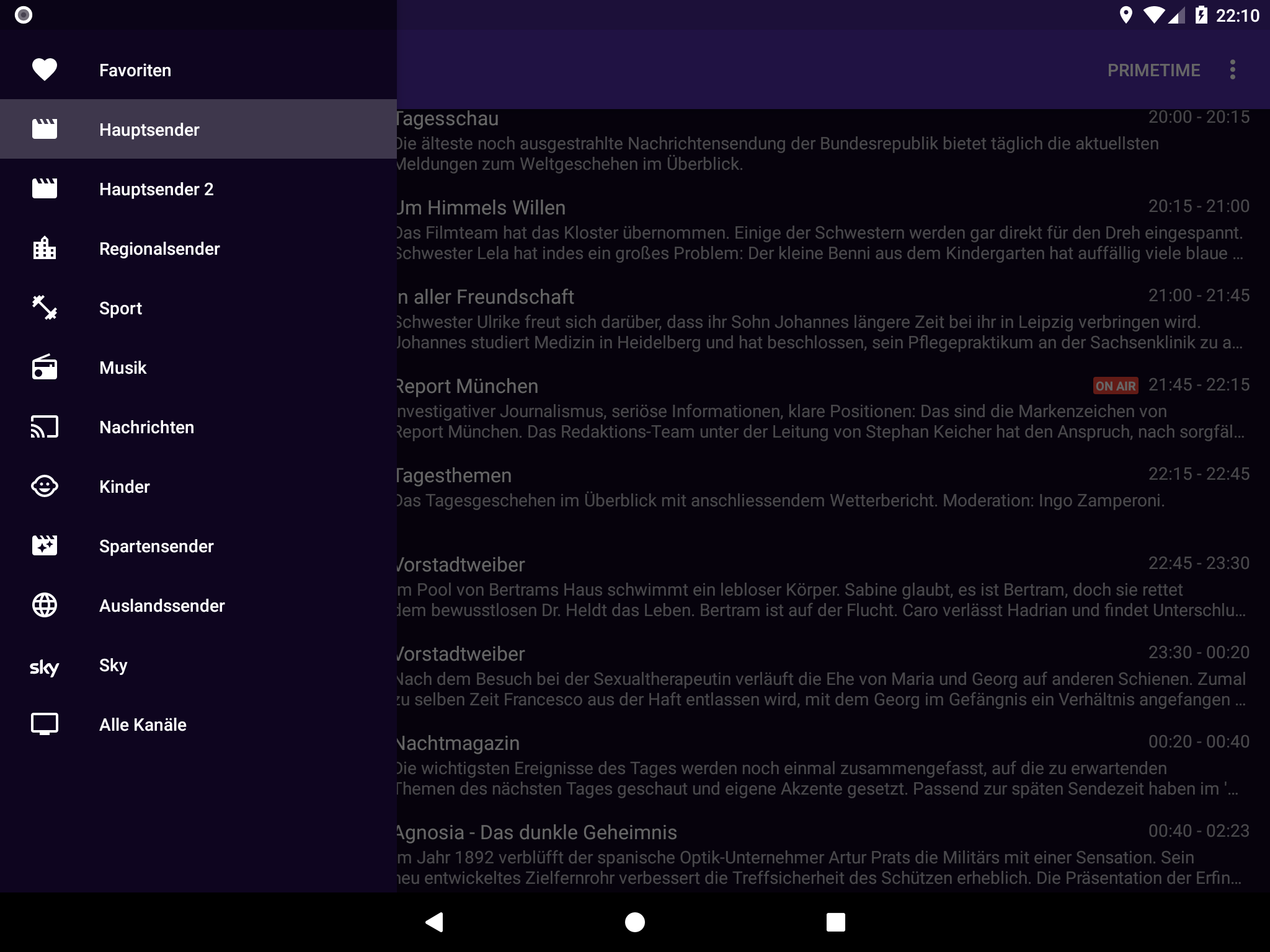Open the Hauptsender 2 channel group
This screenshot has width=1270, height=952.
156,189
